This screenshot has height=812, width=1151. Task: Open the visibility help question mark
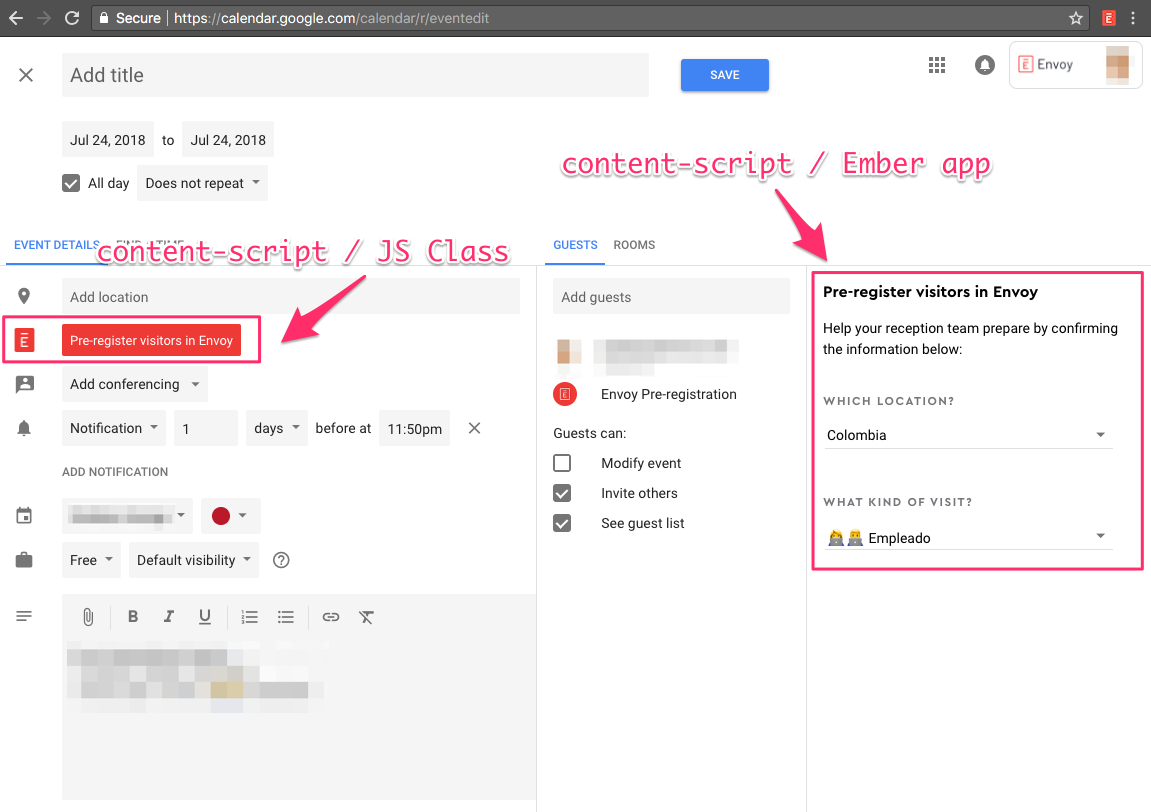(281, 560)
